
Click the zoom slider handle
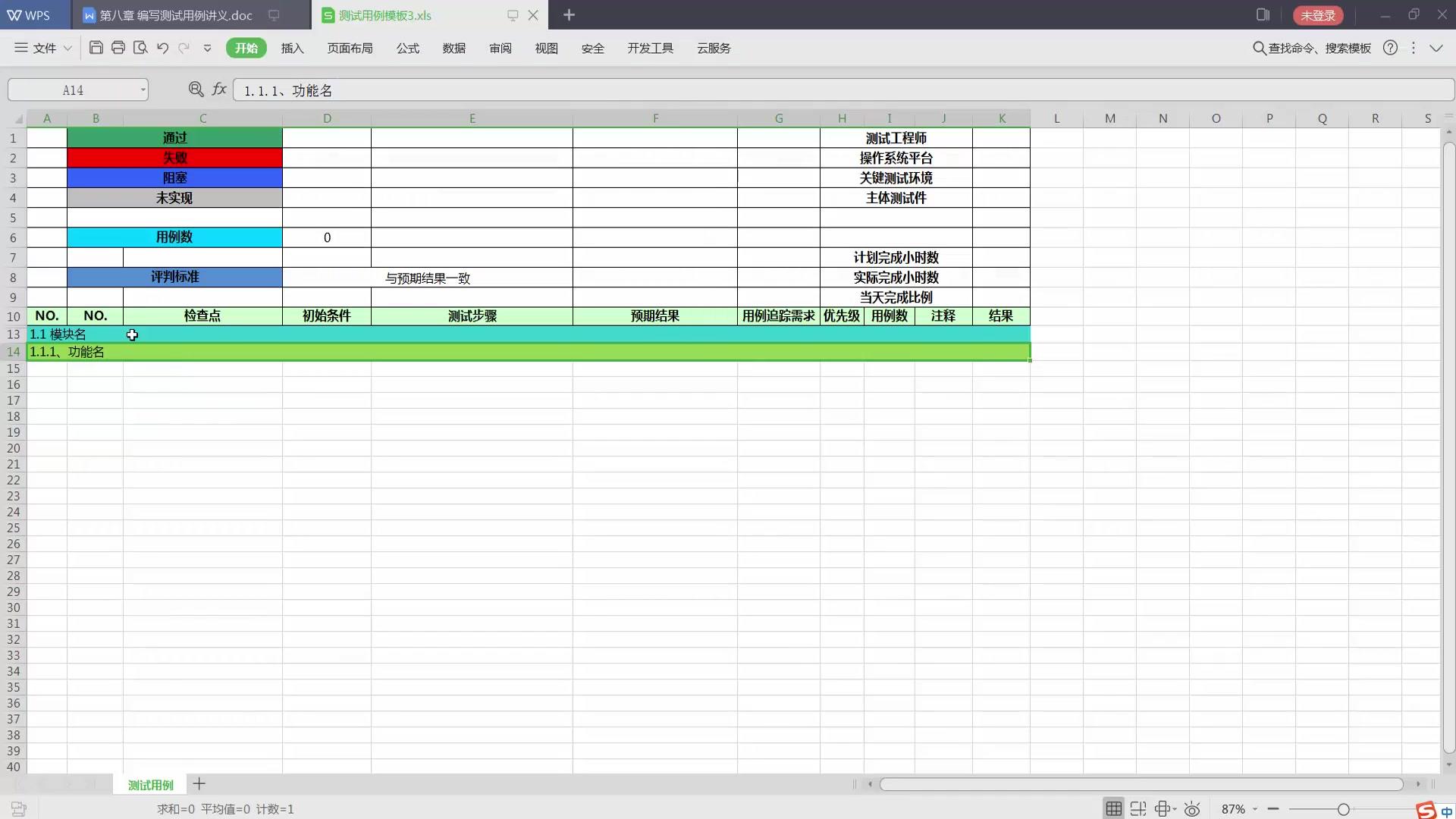point(1343,809)
